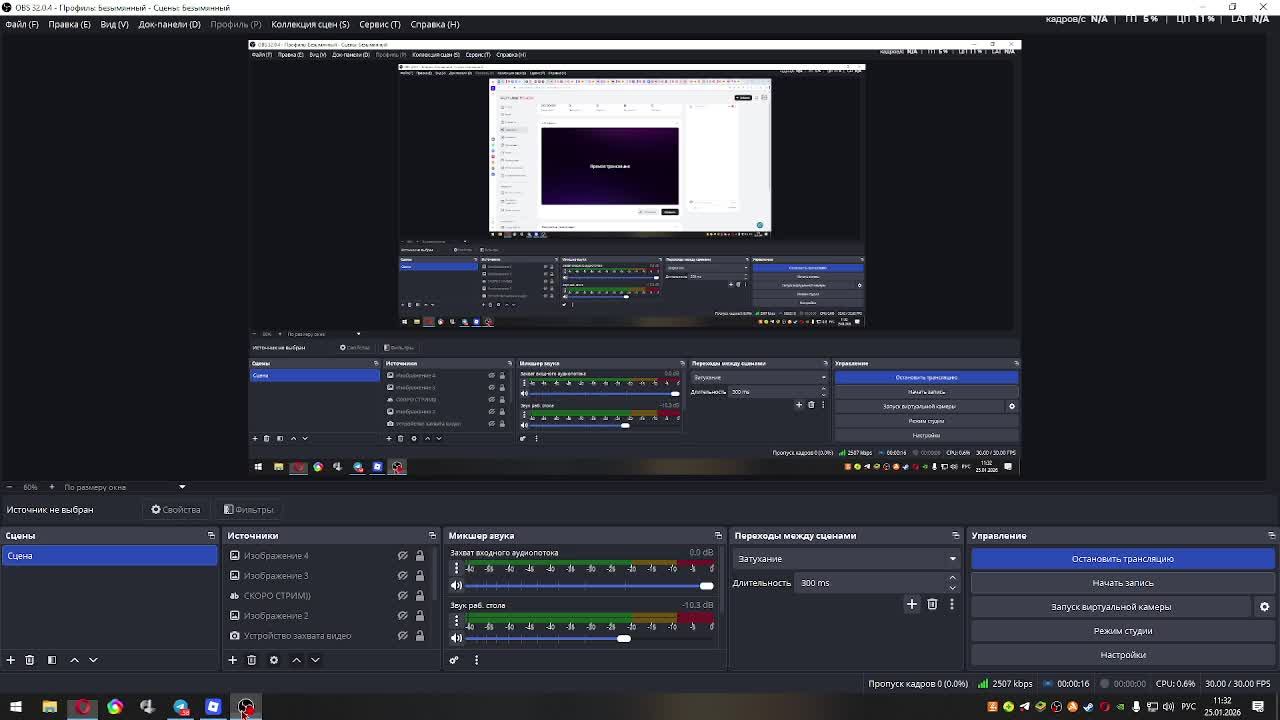Add a scene transition with plus icon

tap(912, 604)
